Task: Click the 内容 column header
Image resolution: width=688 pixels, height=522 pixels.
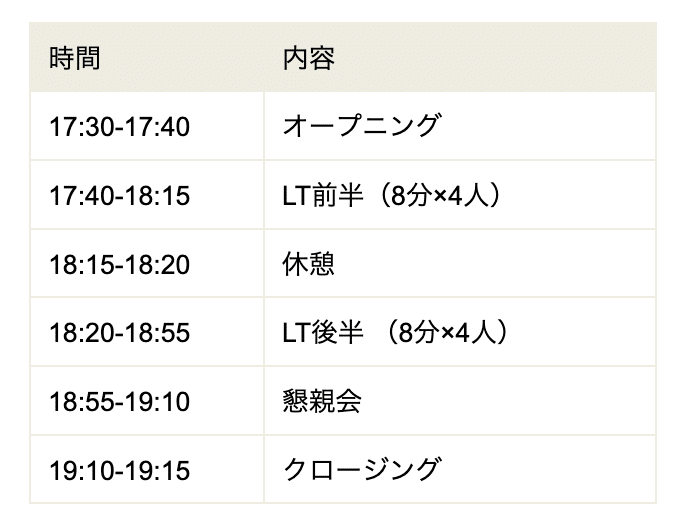Action: click(x=308, y=59)
